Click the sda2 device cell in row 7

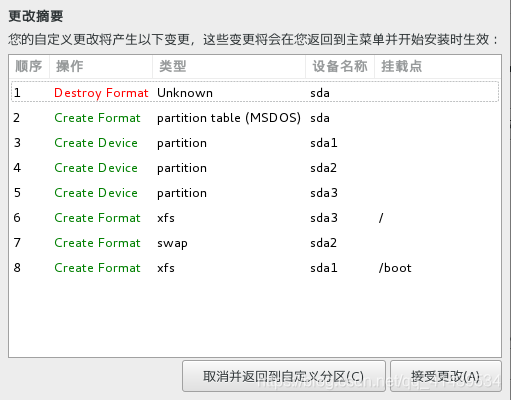coord(323,243)
